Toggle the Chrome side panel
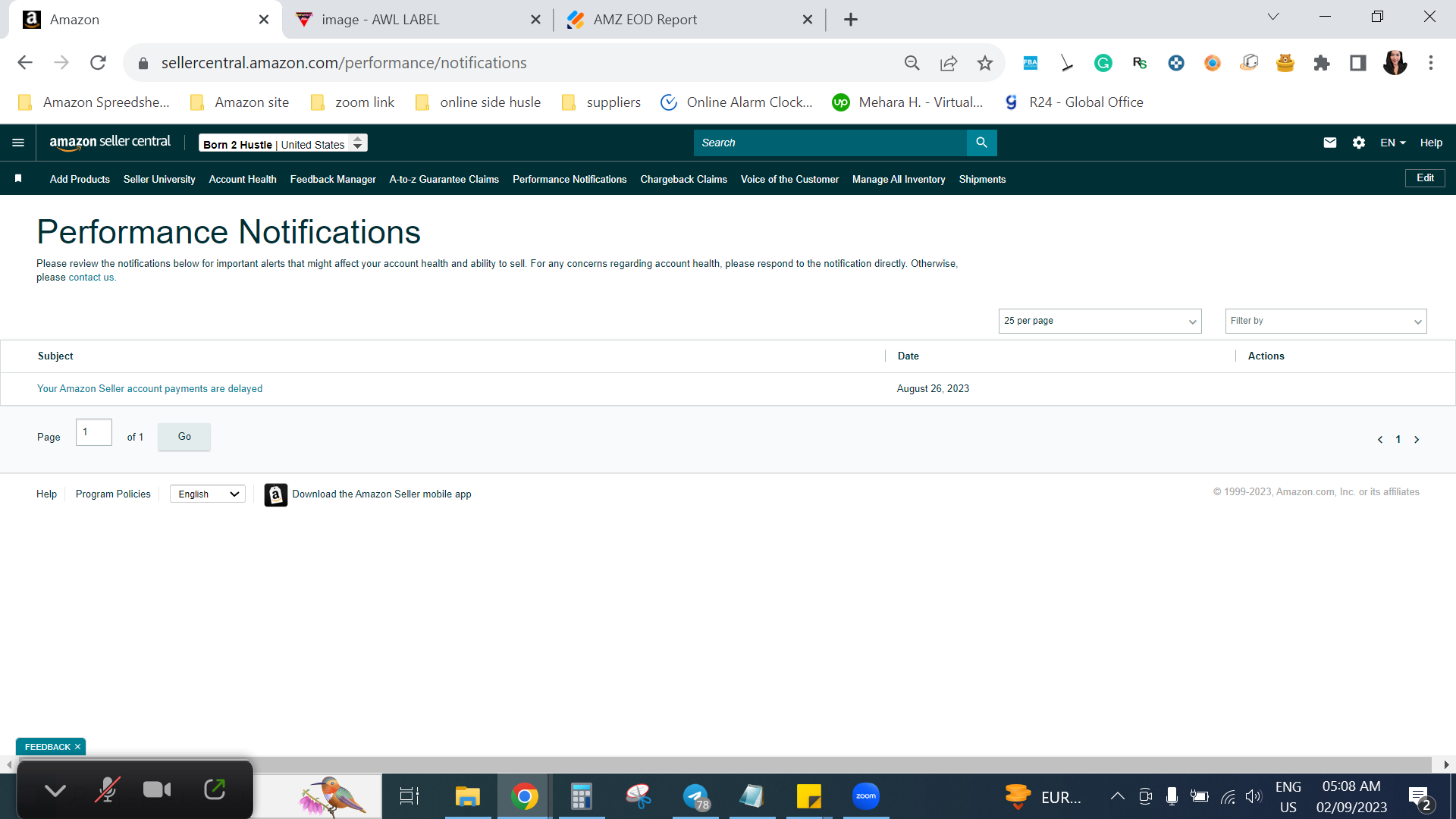 click(1357, 63)
